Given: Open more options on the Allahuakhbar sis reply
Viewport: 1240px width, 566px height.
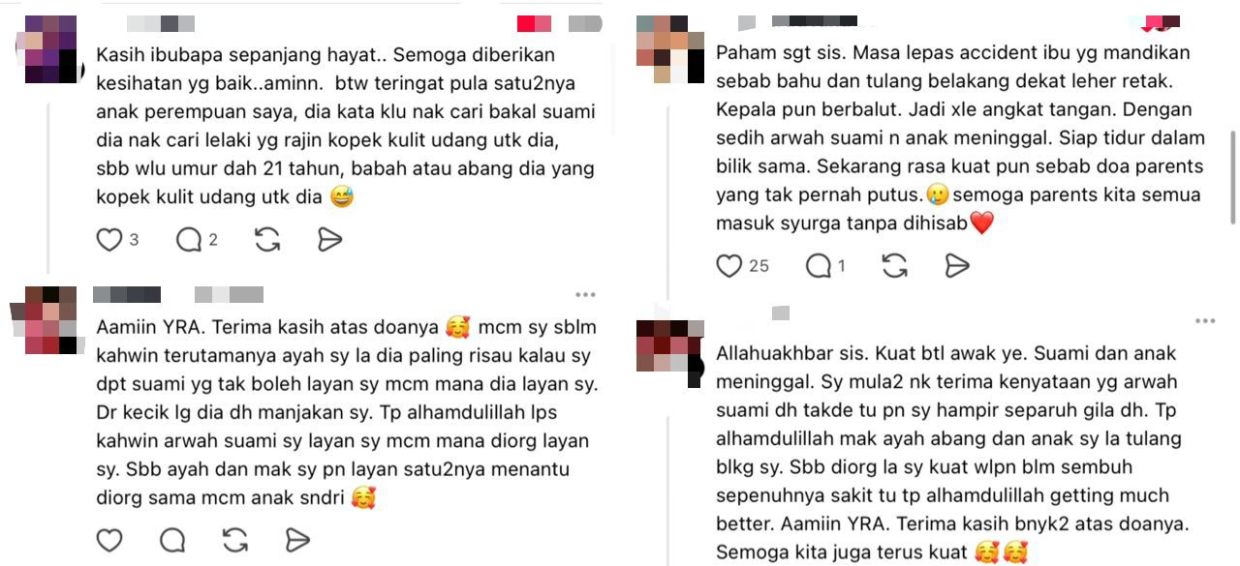Looking at the screenshot, I should pyautogui.click(x=1205, y=321).
